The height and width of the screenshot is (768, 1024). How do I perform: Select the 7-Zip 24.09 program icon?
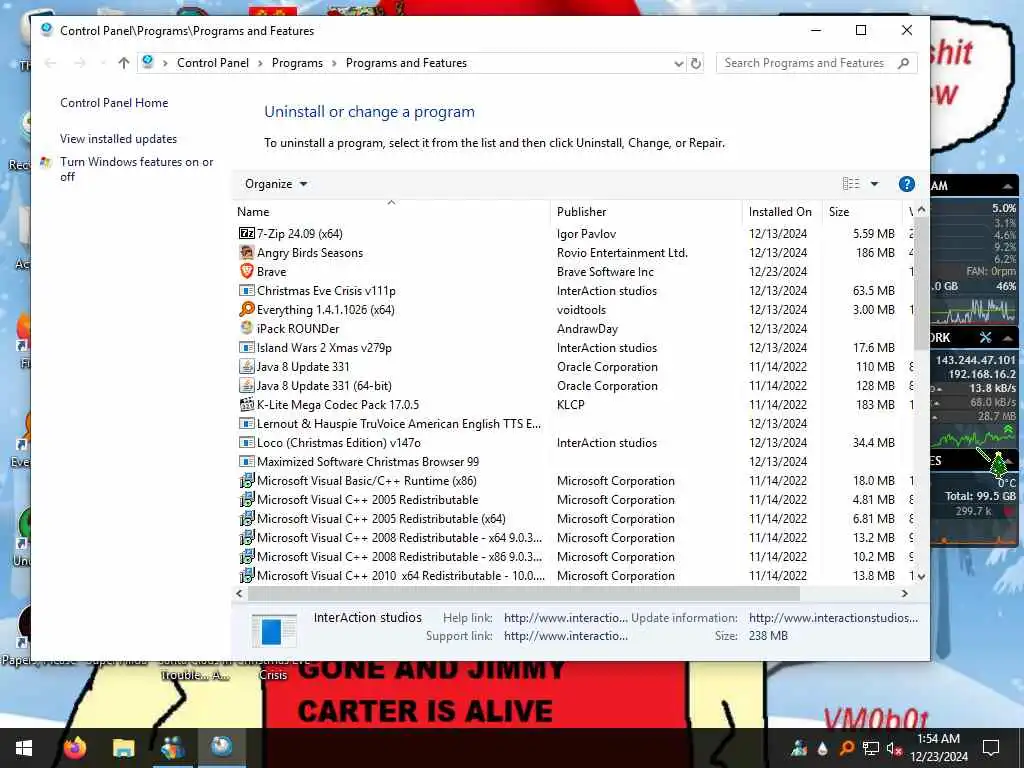246,233
